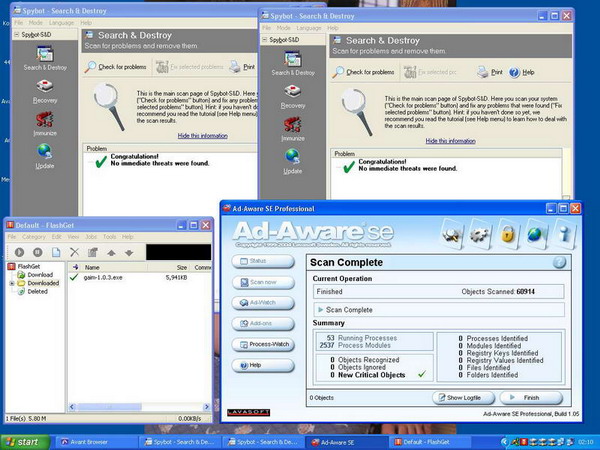This screenshot has width=600, height=450.
Task: Click FlashGet move down arrow icon
Action: pos(129,253)
